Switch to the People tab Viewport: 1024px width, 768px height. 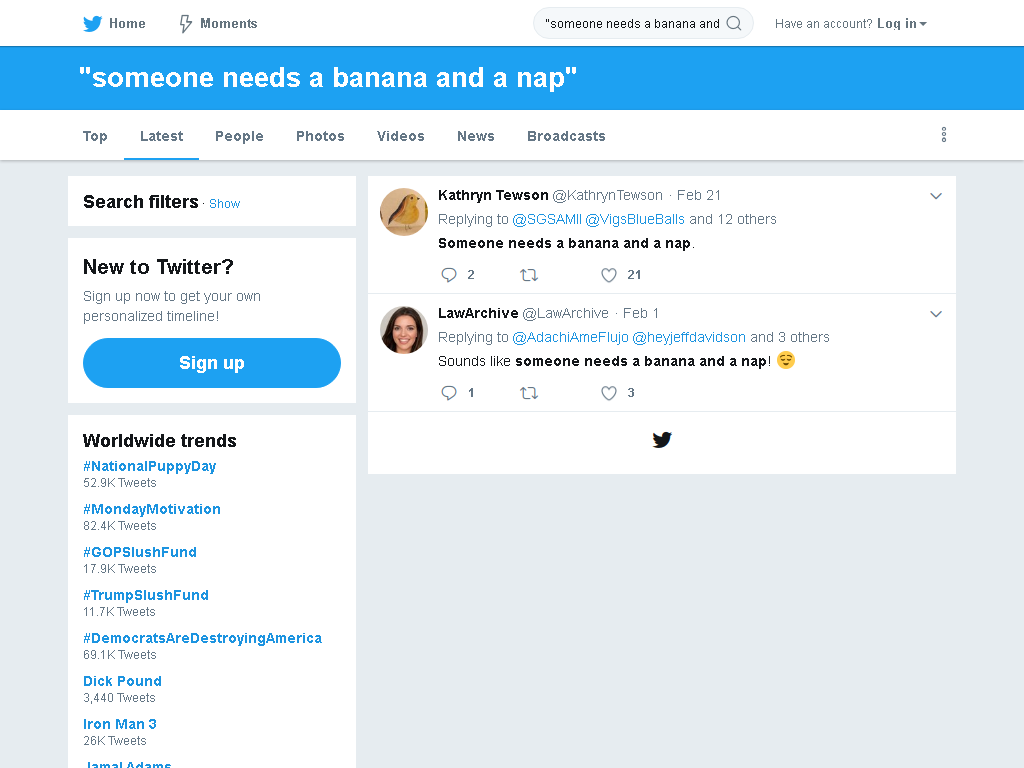239,136
